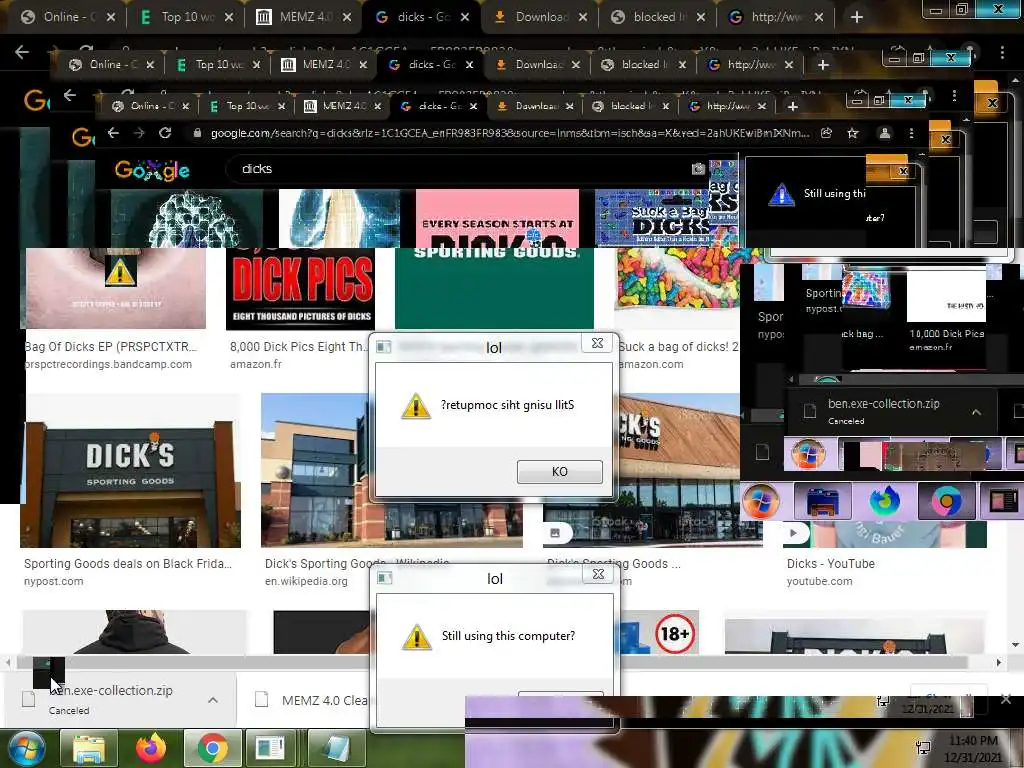Click the taskbar icon right of Chrome
Image resolution: width=1024 pixels, height=768 pixels.
click(270, 748)
